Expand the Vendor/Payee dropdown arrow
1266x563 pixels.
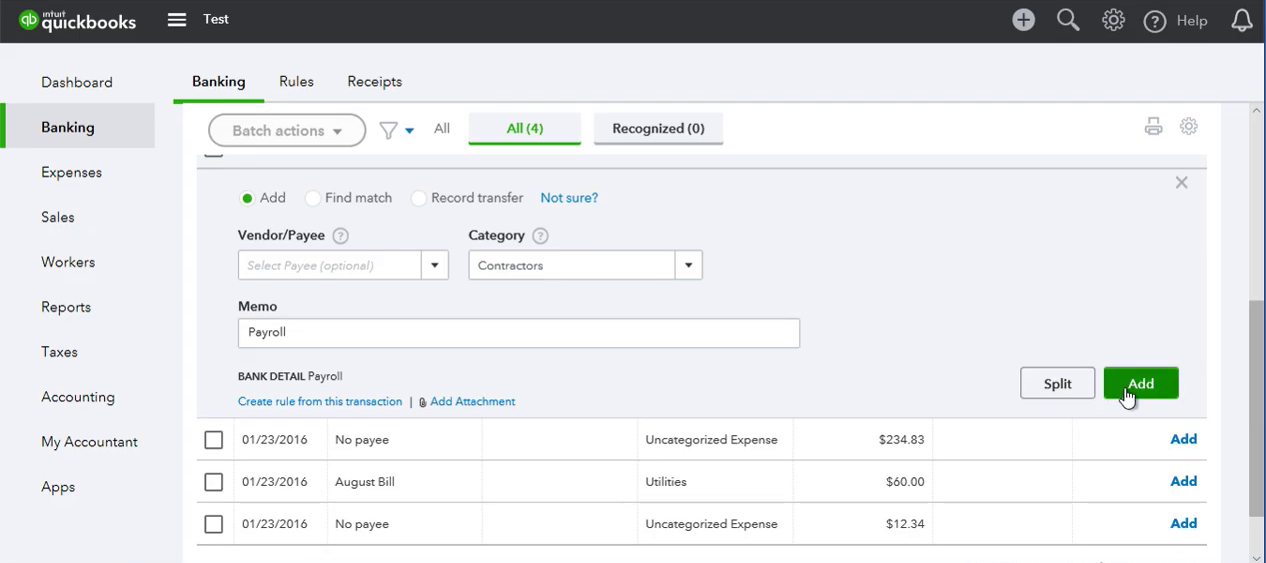point(435,265)
